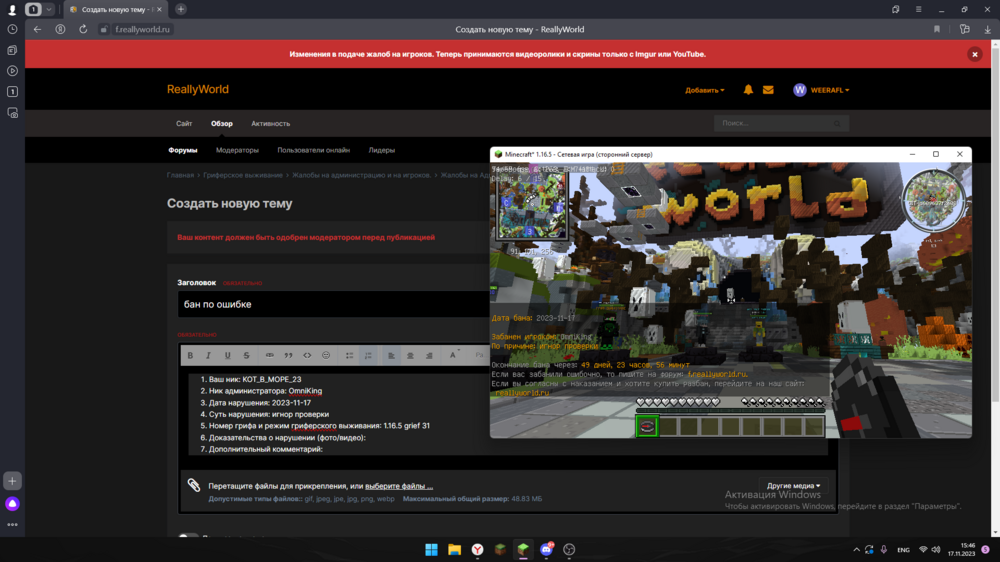Screen dimensions: 1000x562
Task: Open the Жалобы на администрацию и на игроков breadcrumb
Action: [362, 175]
